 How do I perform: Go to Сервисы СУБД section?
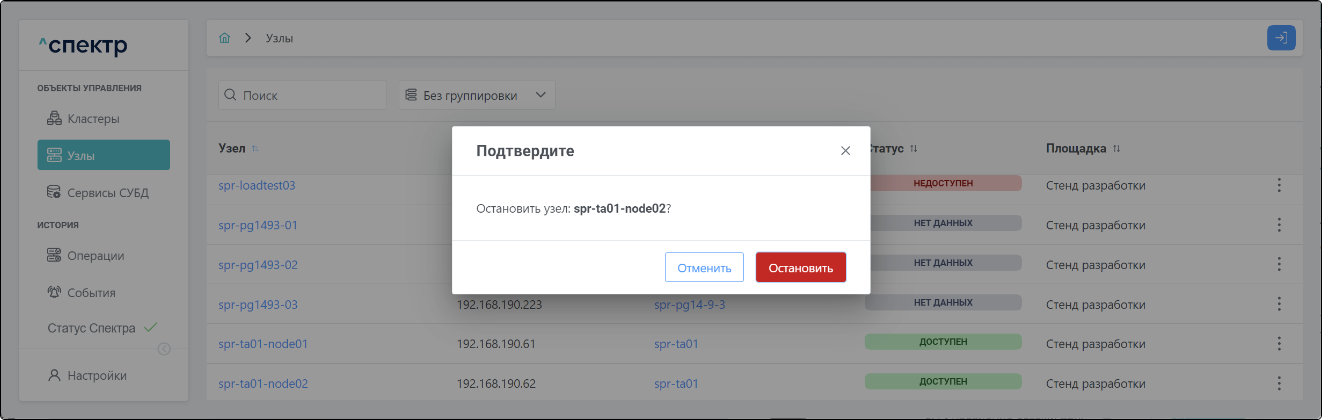click(107, 192)
